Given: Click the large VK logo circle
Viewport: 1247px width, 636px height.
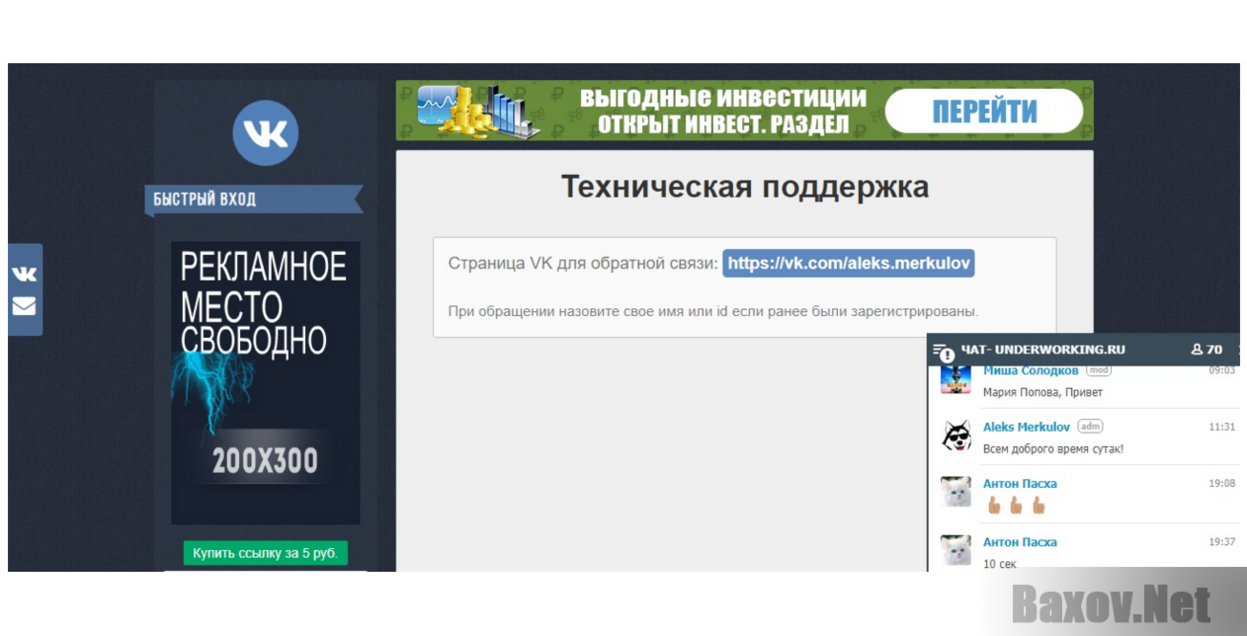Looking at the screenshot, I should (266, 133).
